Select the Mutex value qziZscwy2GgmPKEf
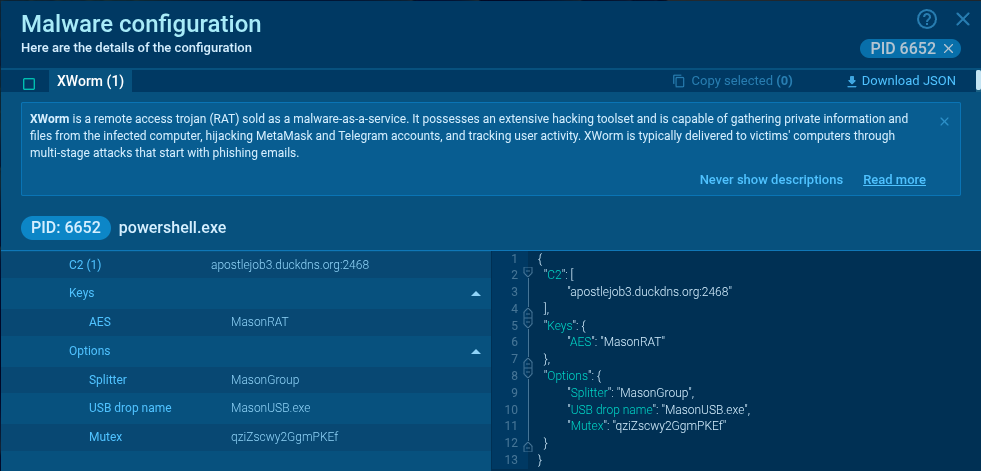Viewport: 981px width, 471px height. 284,437
